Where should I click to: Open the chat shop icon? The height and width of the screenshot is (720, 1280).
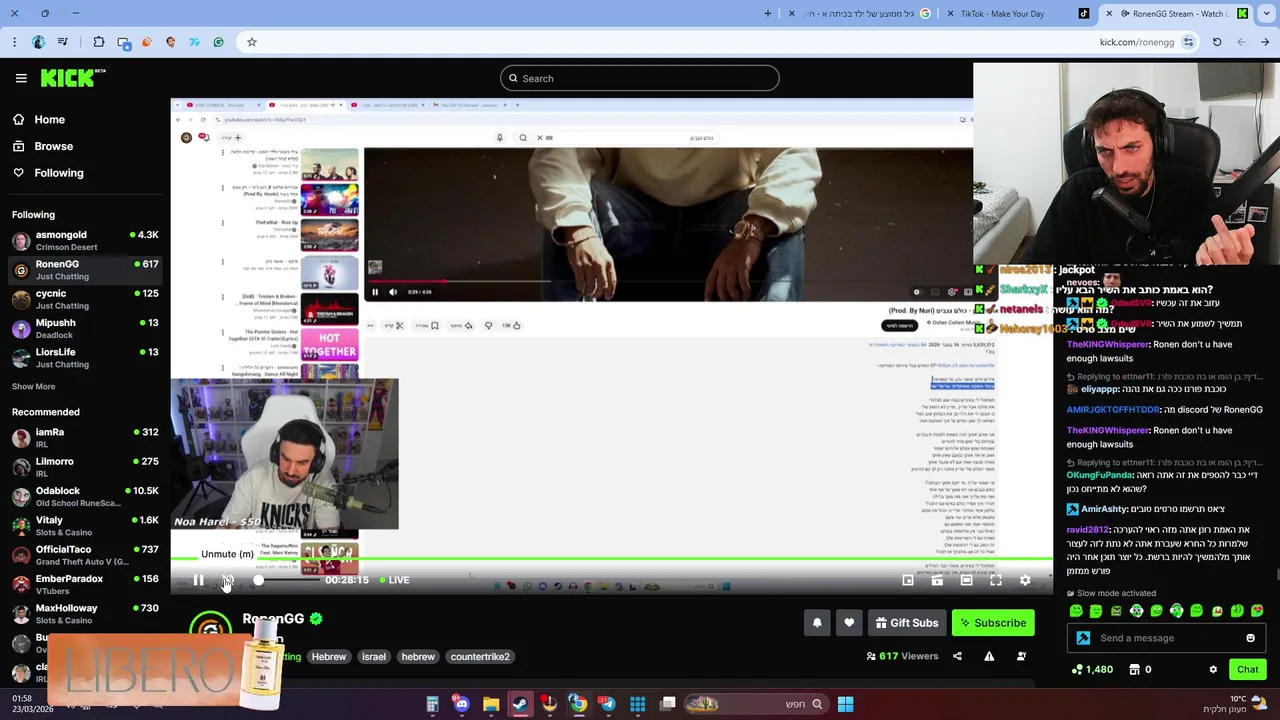(x=1135, y=670)
